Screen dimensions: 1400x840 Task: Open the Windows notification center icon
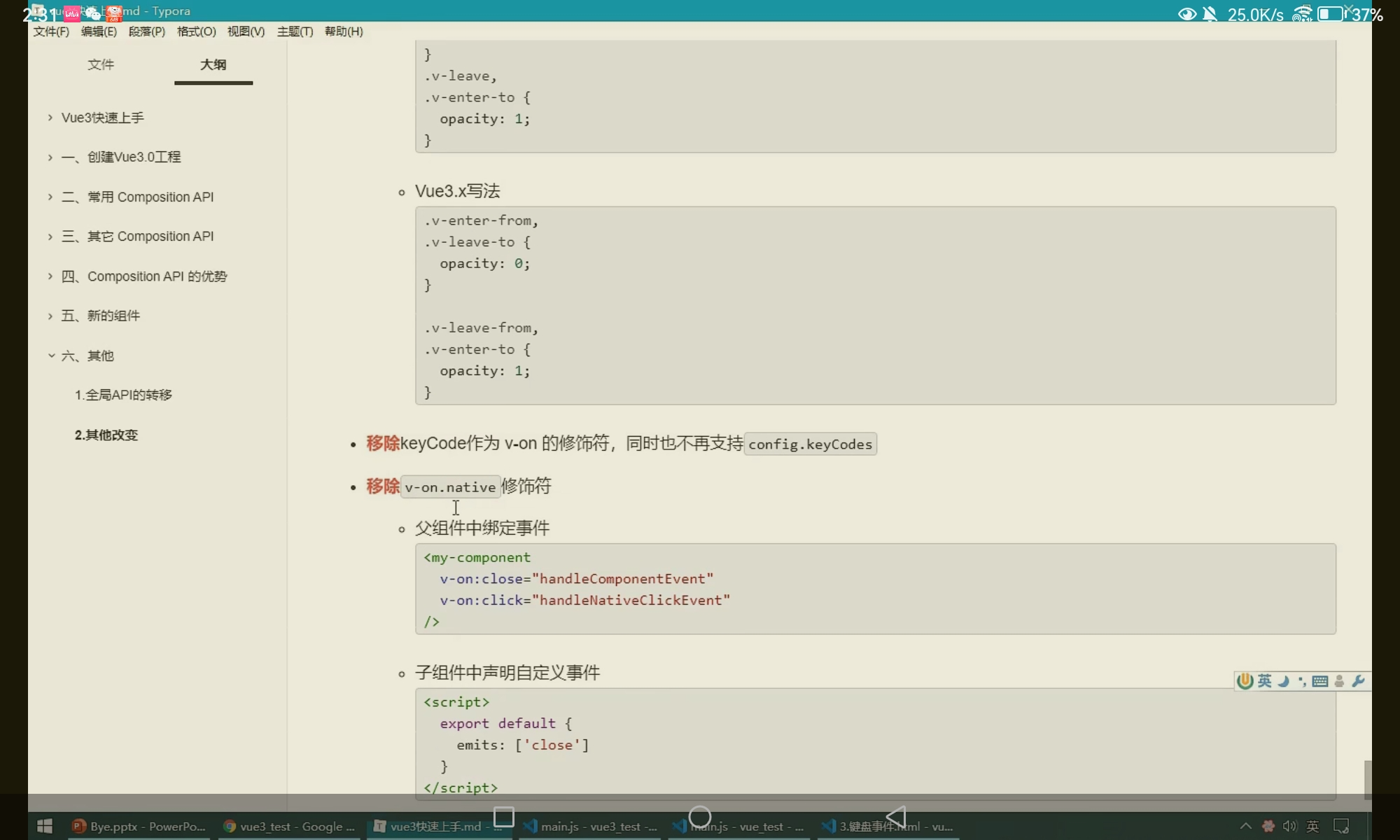point(1341,826)
